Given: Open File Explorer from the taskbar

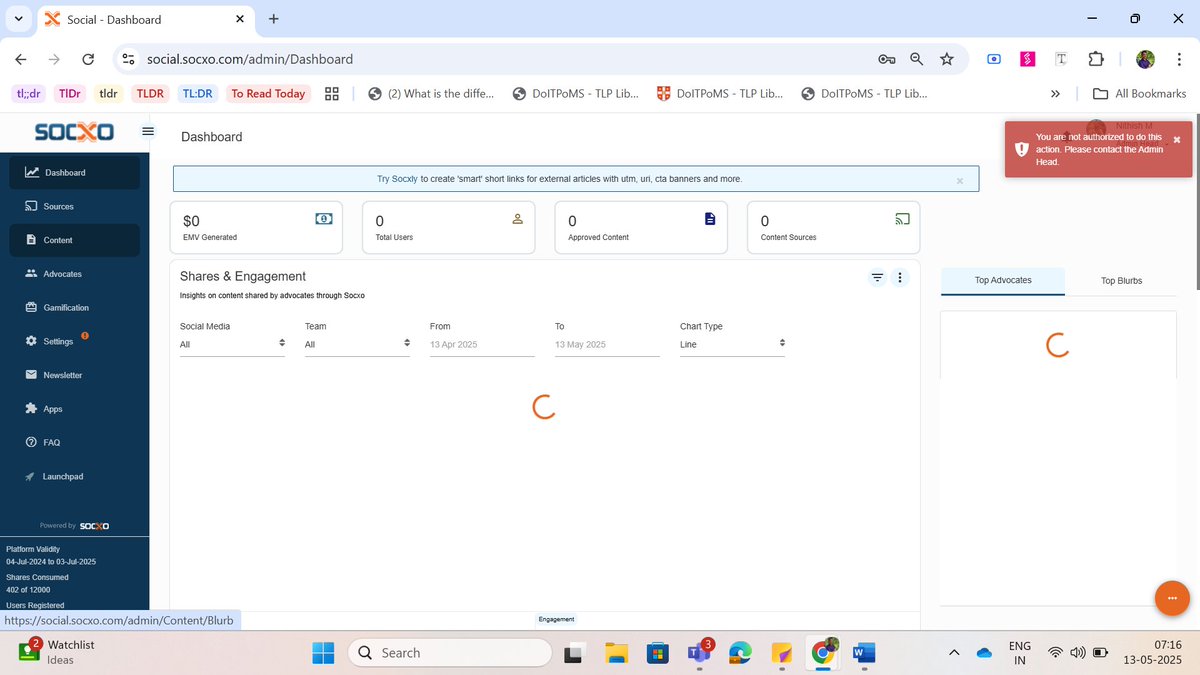Looking at the screenshot, I should [x=617, y=653].
